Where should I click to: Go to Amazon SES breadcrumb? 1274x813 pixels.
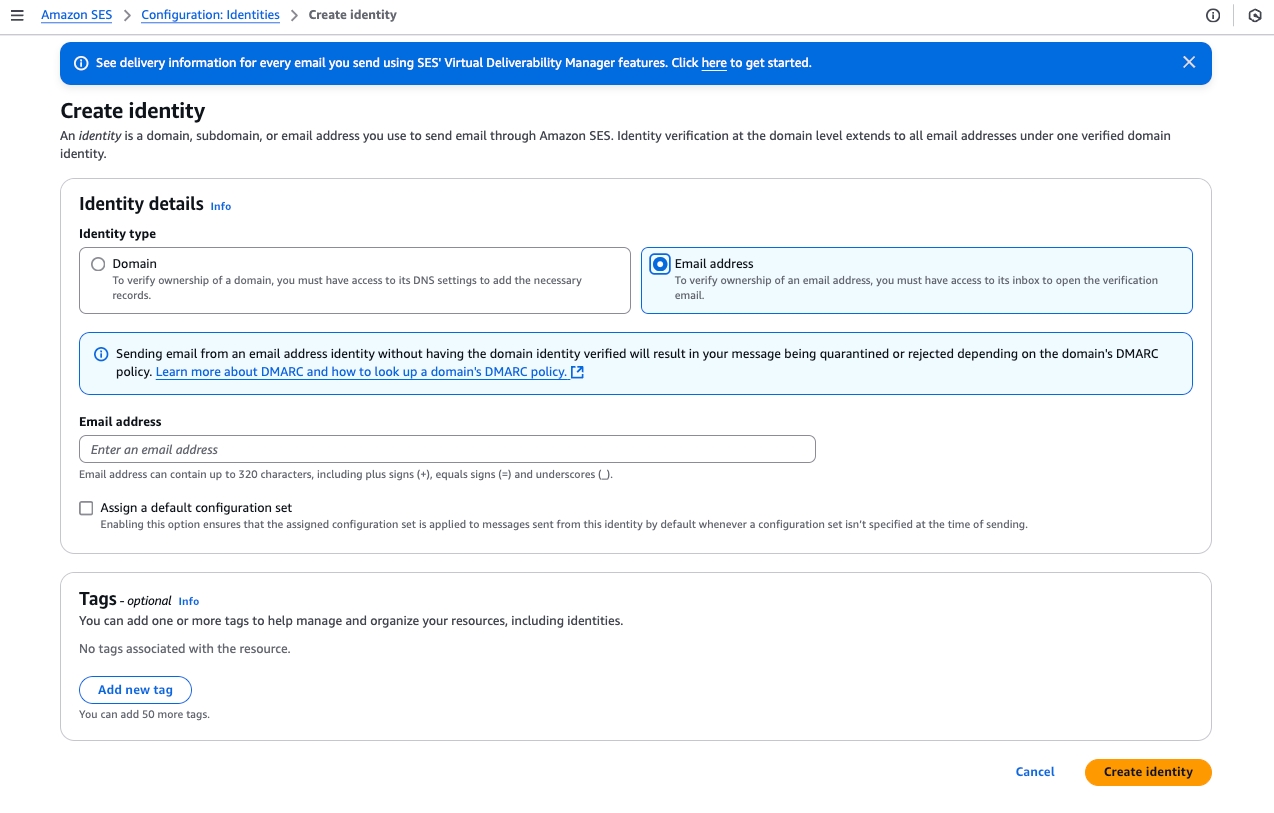(x=76, y=15)
